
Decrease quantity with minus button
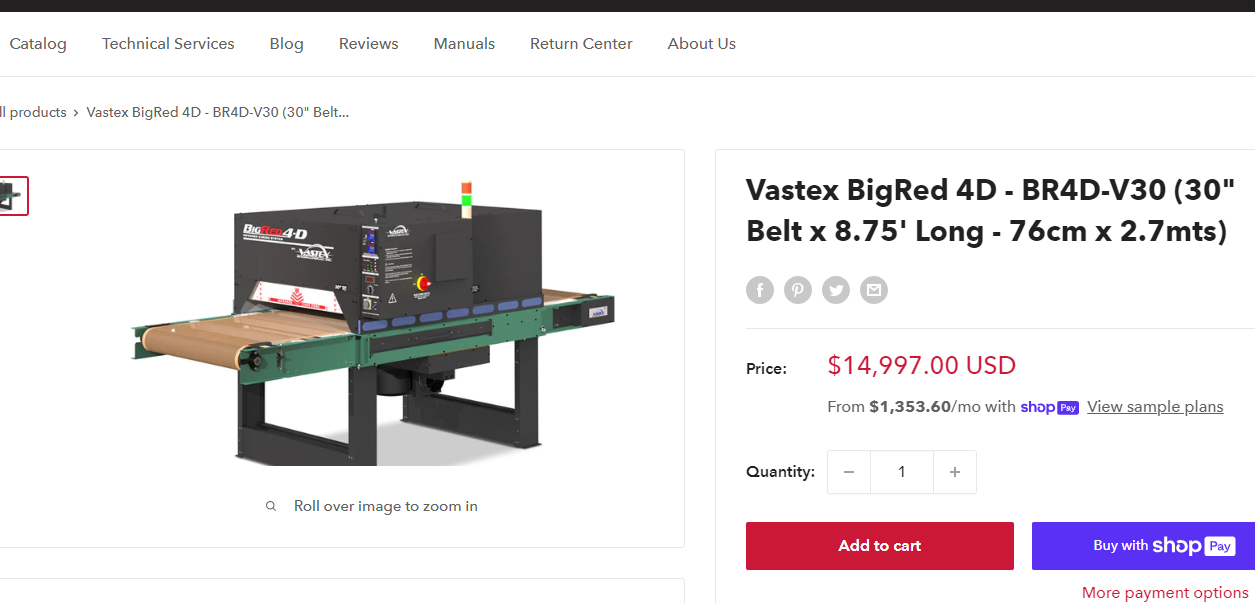[x=849, y=472]
